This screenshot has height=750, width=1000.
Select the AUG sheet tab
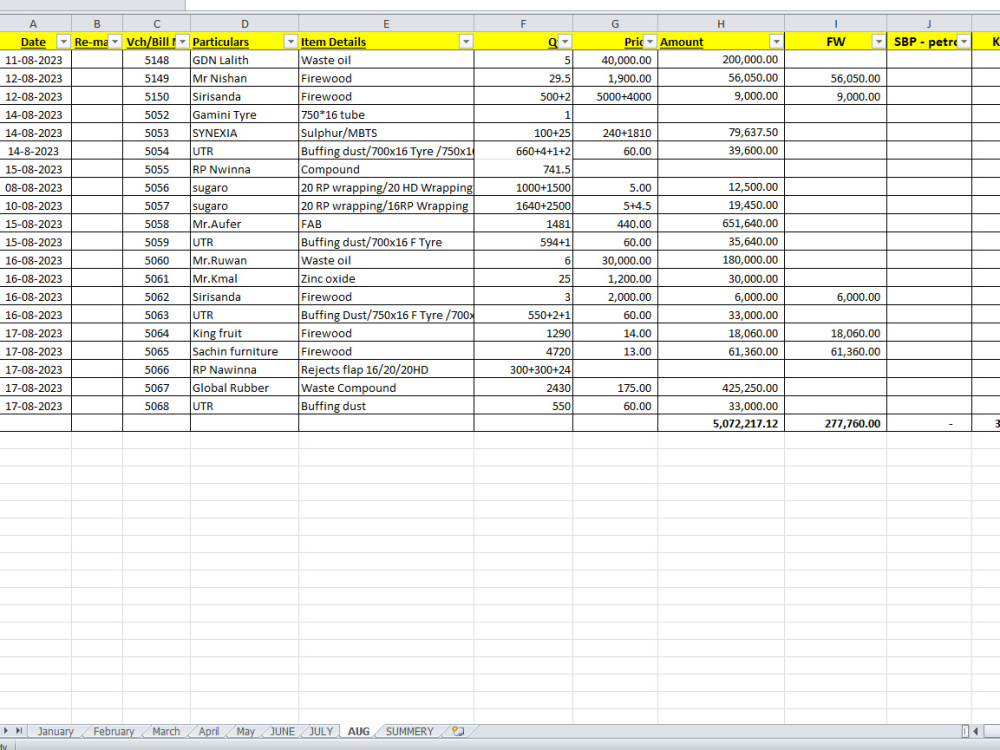click(358, 731)
